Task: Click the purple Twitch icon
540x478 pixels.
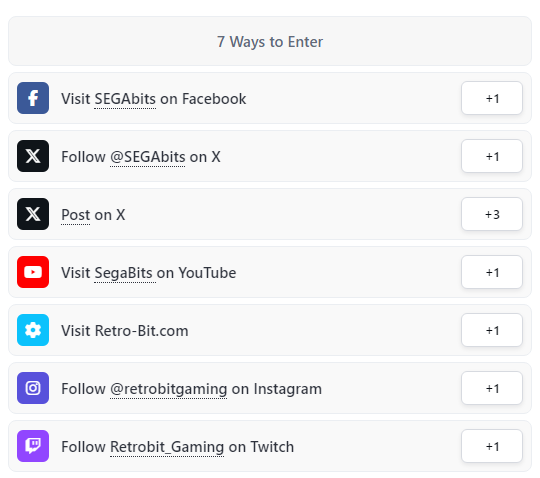Action: point(33,446)
